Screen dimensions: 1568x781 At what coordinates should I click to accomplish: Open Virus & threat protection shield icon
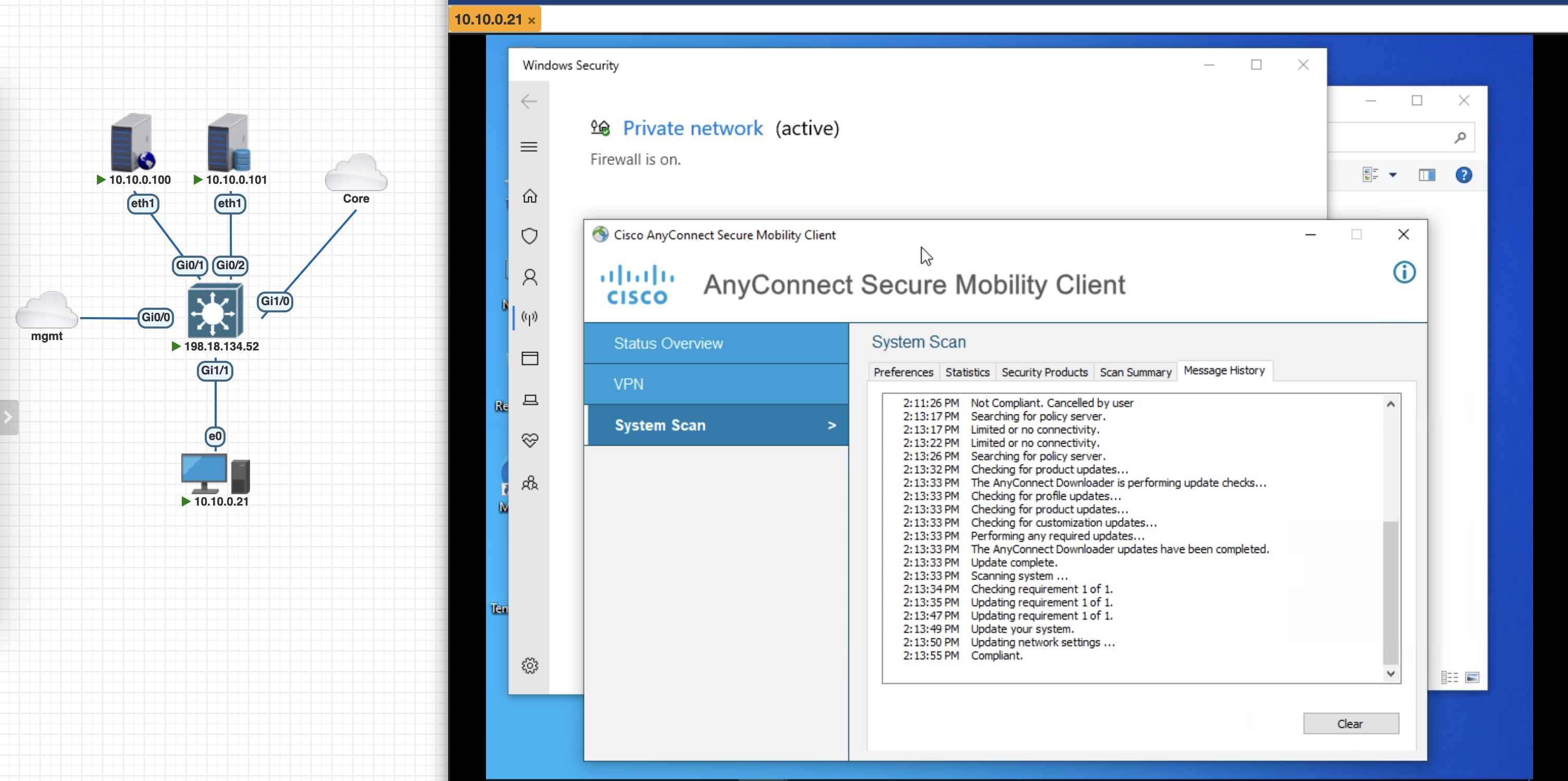530,236
